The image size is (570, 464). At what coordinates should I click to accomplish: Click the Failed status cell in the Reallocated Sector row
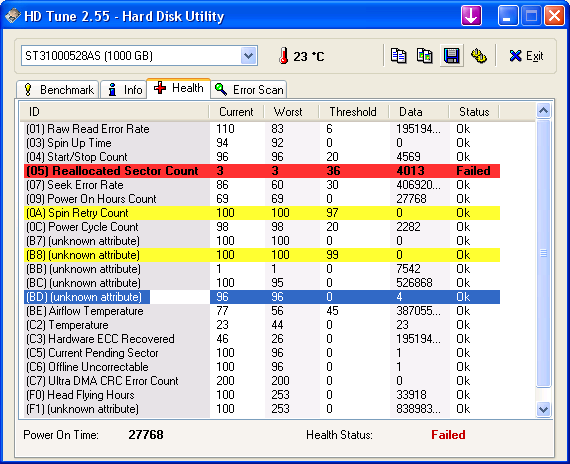473,171
